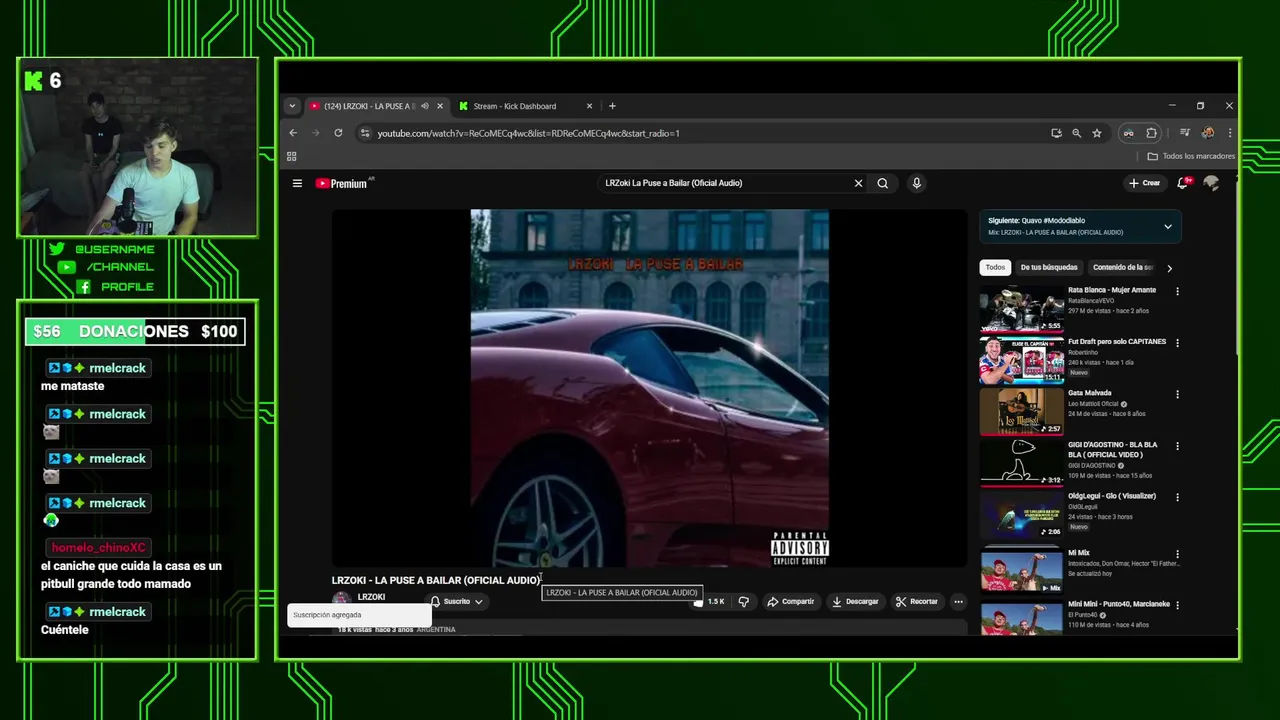Click the Recortar clip button
This screenshot has height=720, width=1280.
(917, 601)
